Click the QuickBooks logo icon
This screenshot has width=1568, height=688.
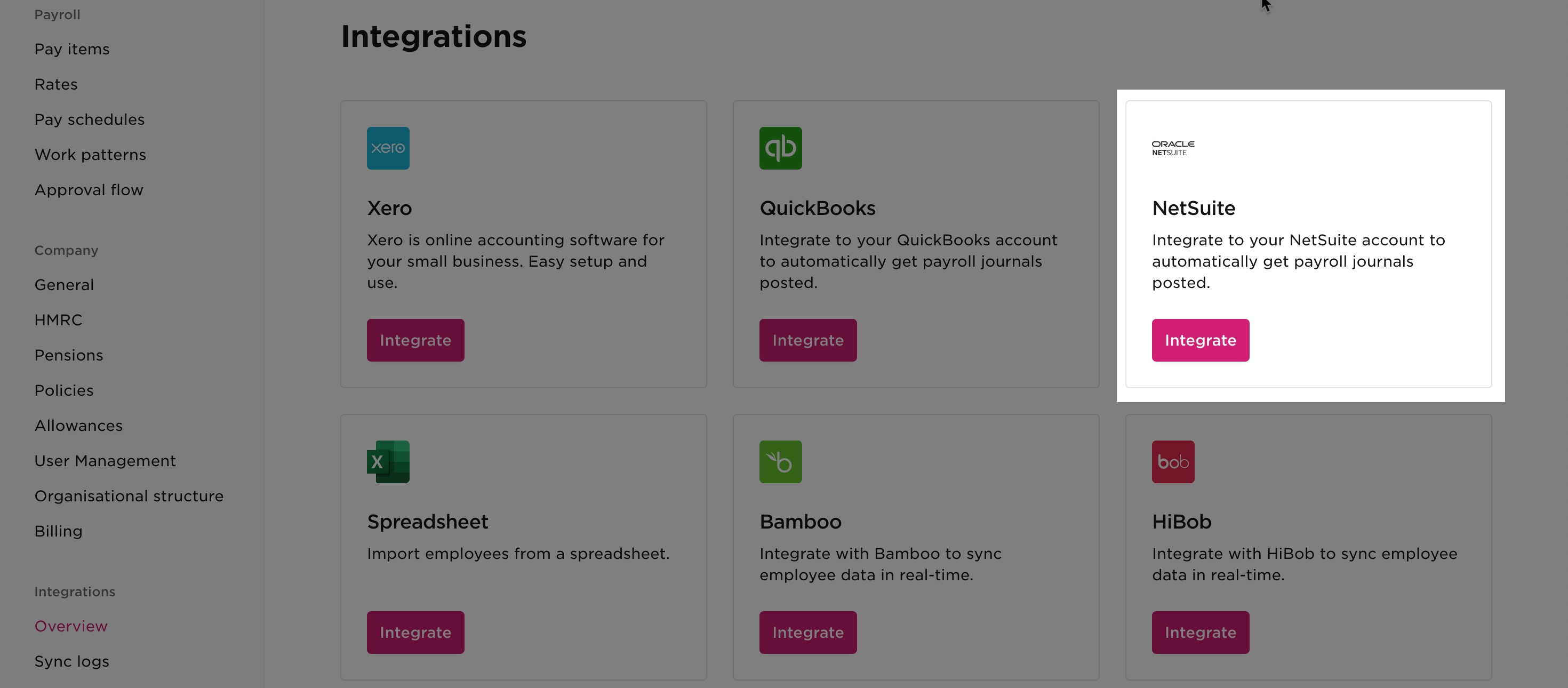780,147
